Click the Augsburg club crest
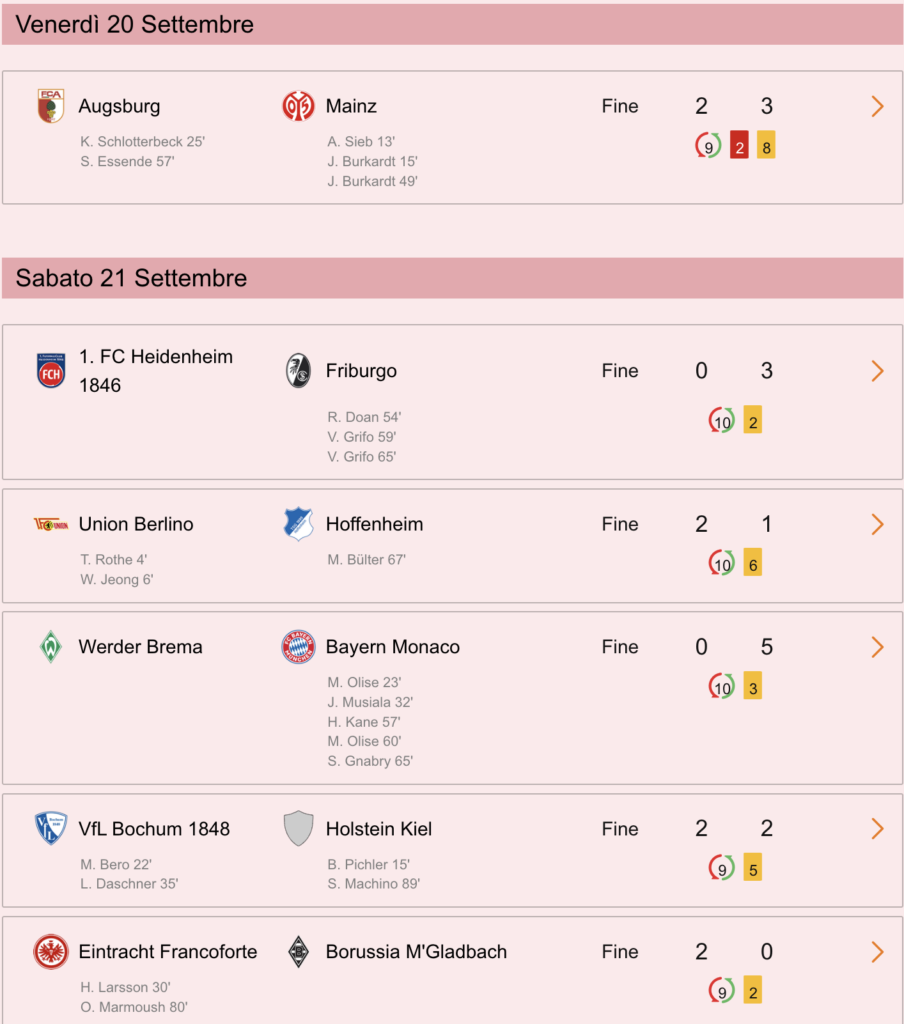The width and height of the screenshot is (904, 1024). 51,106
